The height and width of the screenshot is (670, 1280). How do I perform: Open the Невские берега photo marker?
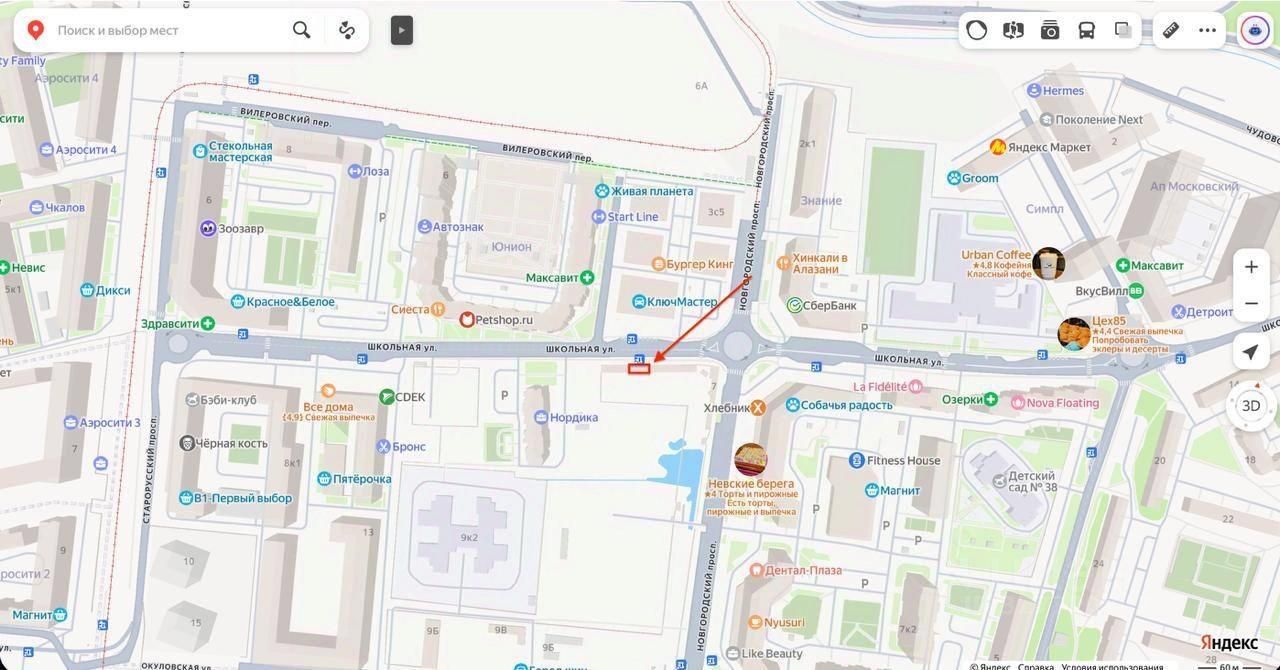click(x=751, y=461)
